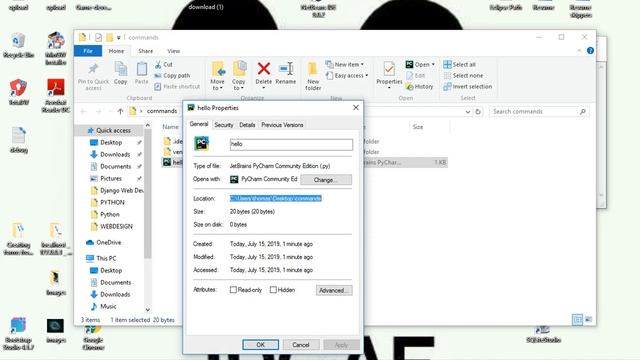
Task: Click the Change... button
Action: (x=326, y=180)
